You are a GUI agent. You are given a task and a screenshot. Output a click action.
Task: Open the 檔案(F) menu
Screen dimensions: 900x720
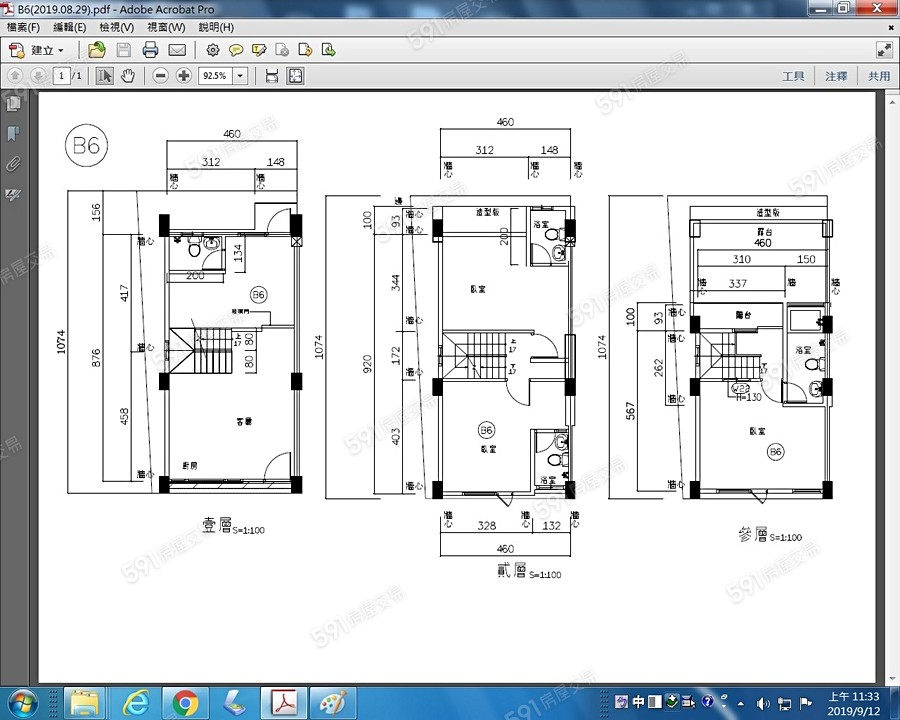coord(23,27)
